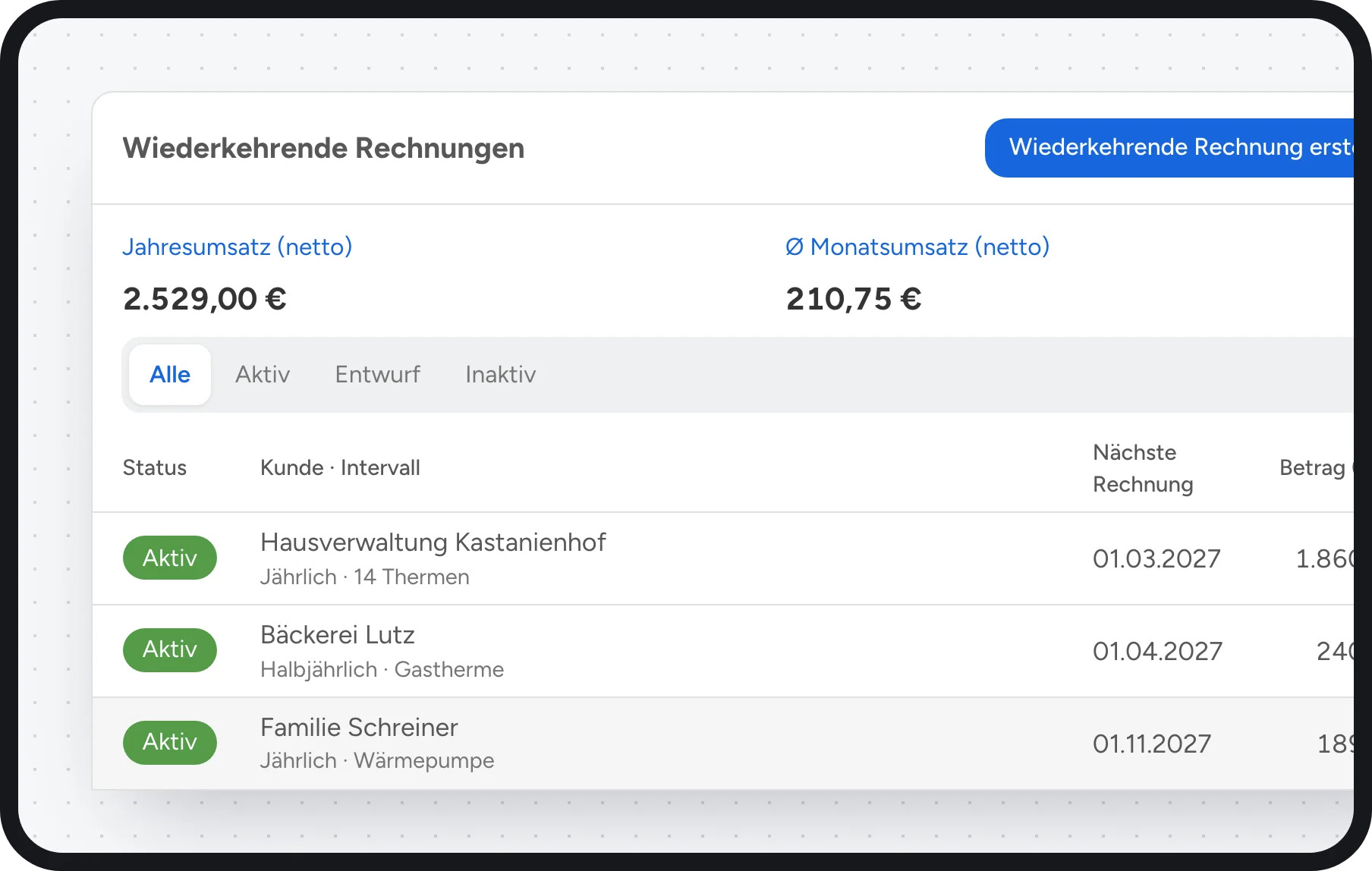Click the Aktiv badge for Bäckerei Lutz
The height and width of the screenshot is (871, 1372).
(x=170, y=650)
